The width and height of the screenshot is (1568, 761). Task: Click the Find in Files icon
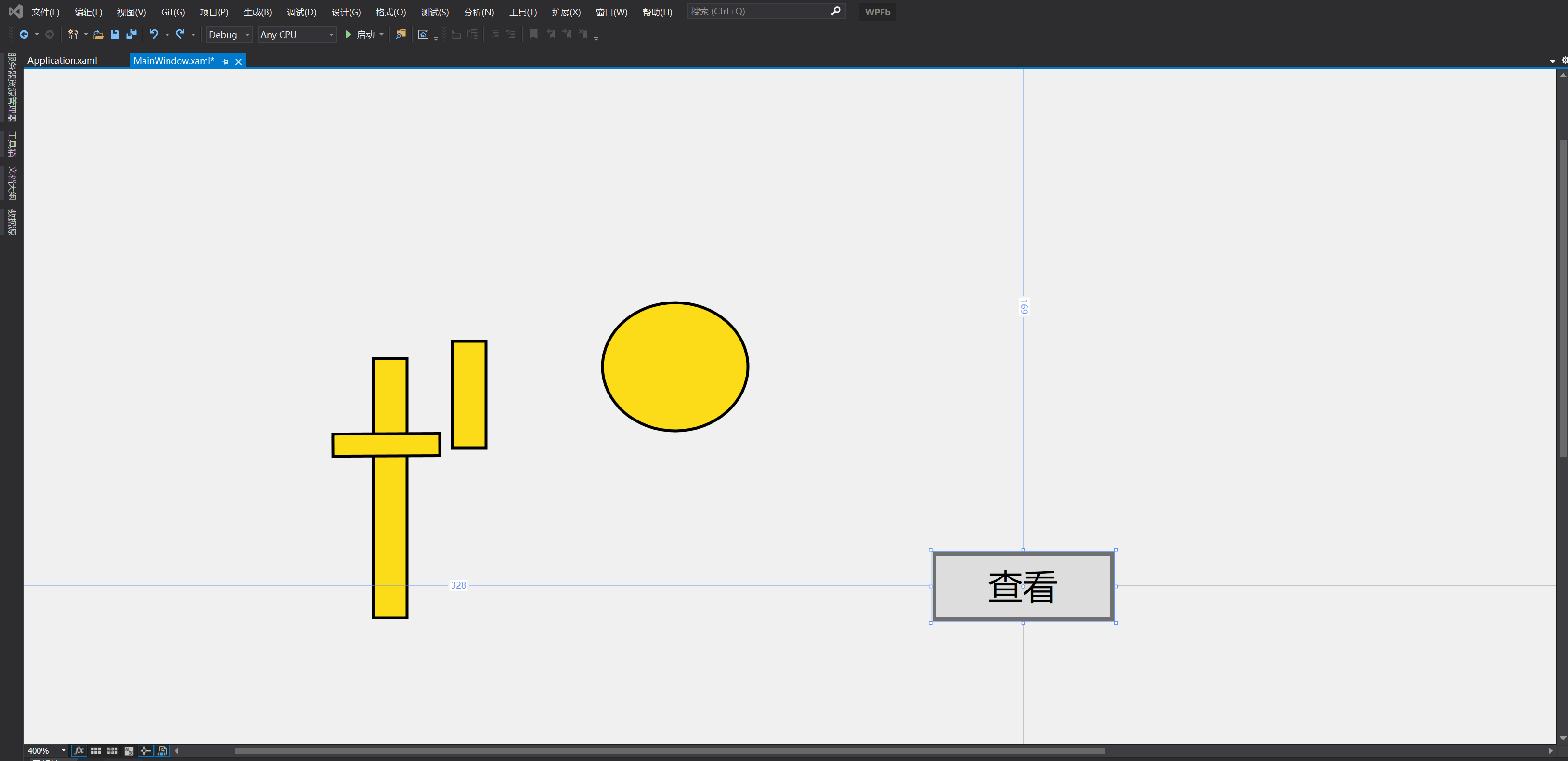[401, 35]
